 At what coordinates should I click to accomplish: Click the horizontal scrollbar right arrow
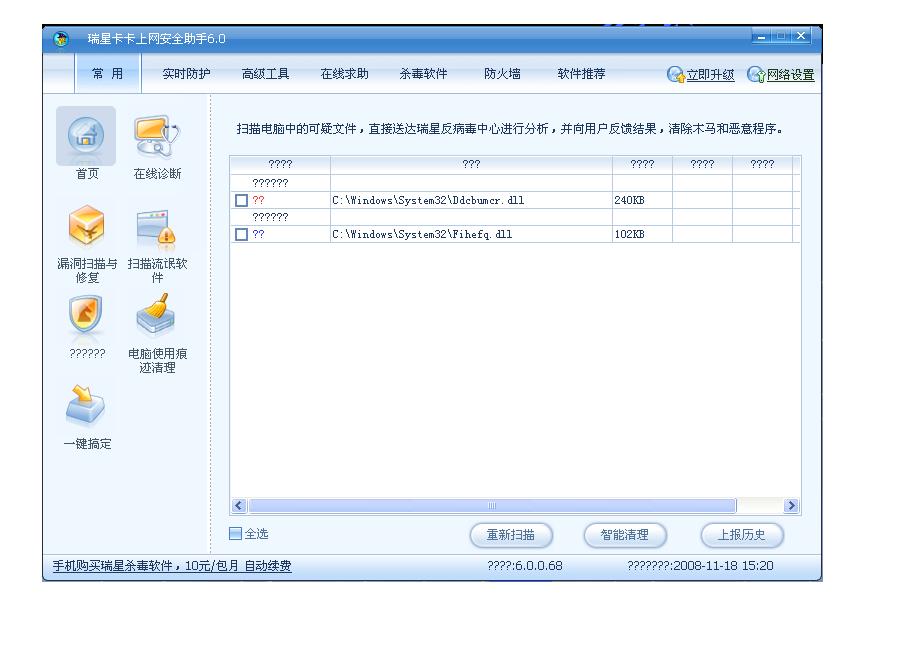point(791,505)
